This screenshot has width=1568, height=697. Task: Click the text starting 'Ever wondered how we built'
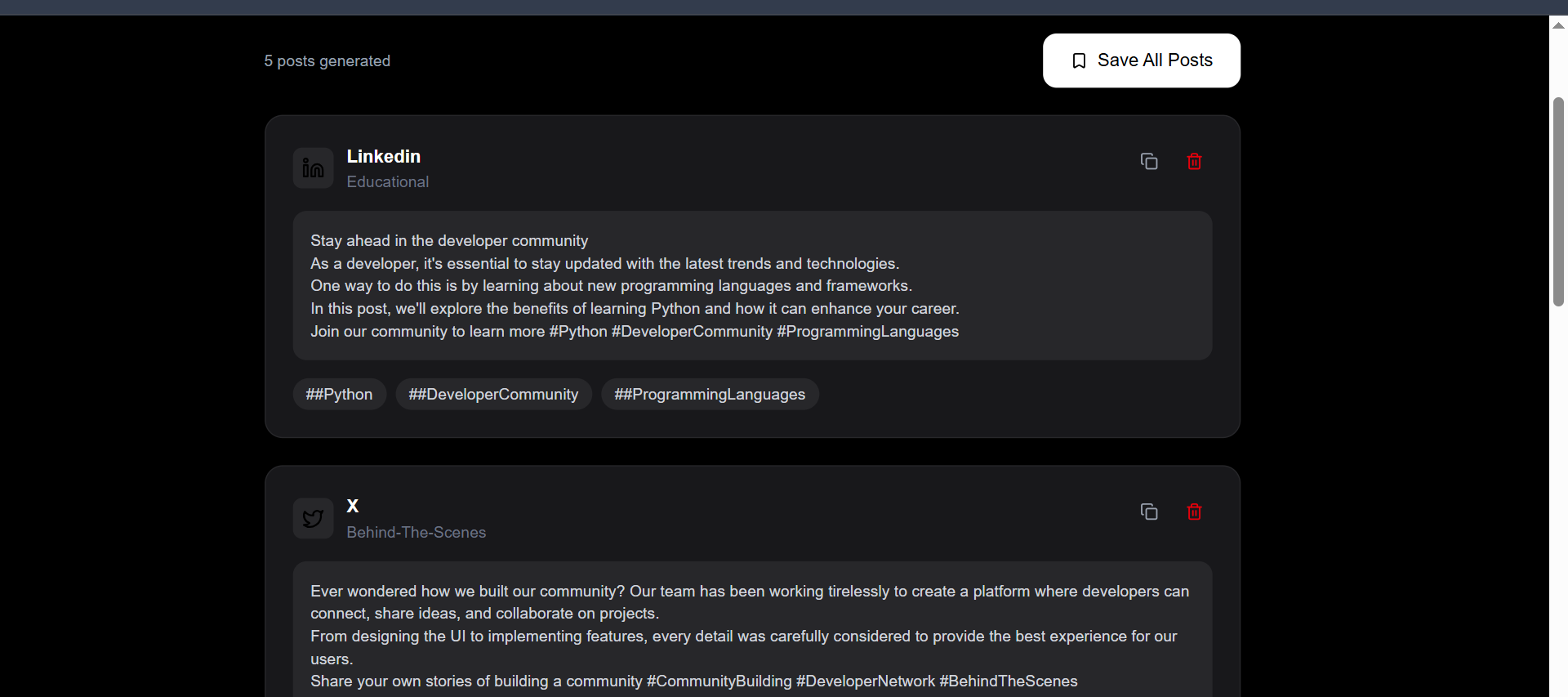coord(750,602)
